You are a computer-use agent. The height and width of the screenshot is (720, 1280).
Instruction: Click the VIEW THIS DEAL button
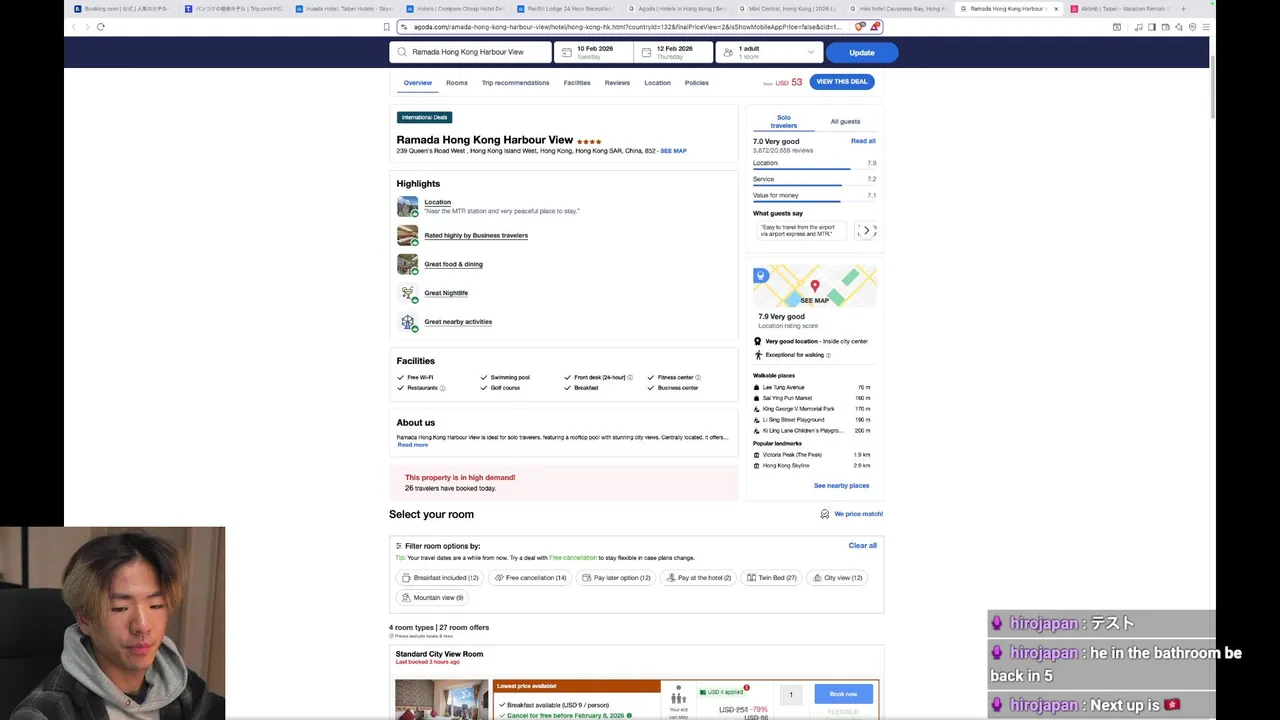pos(842,82)
